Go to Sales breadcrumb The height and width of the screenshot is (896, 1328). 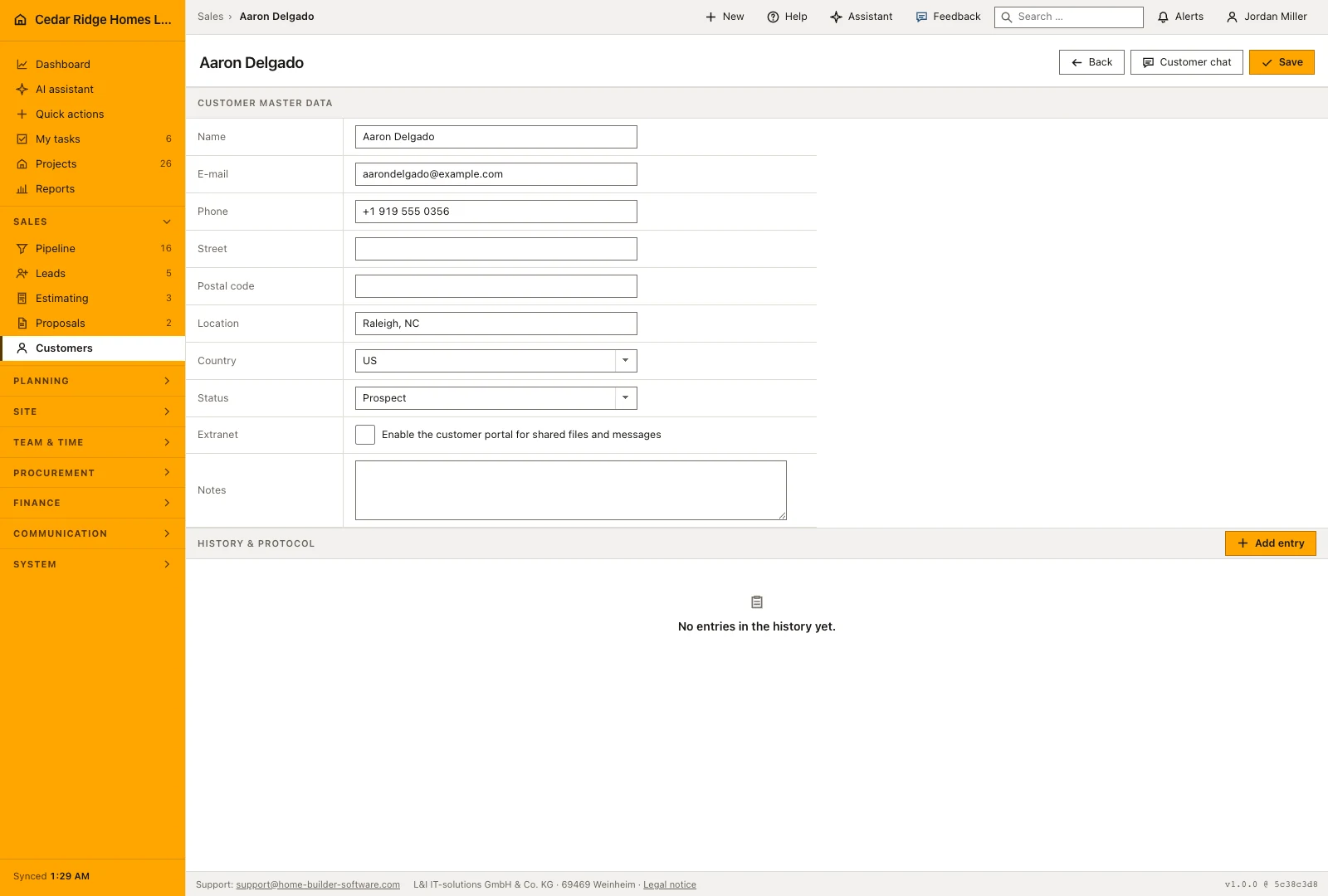click(x=211, y=17)
